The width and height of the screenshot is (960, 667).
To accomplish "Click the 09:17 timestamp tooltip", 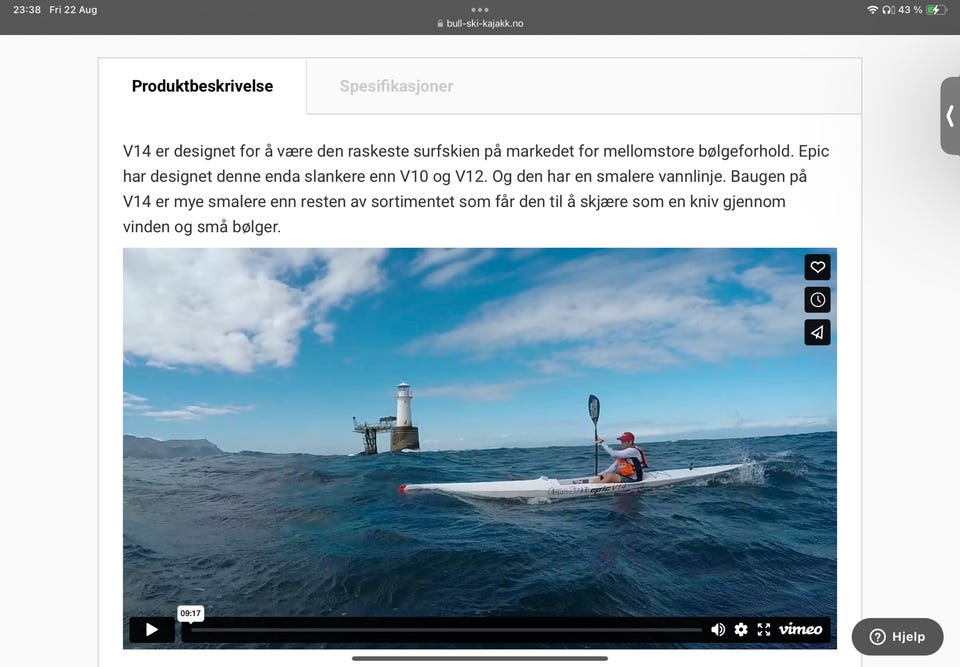I will [x=190, y=613].
